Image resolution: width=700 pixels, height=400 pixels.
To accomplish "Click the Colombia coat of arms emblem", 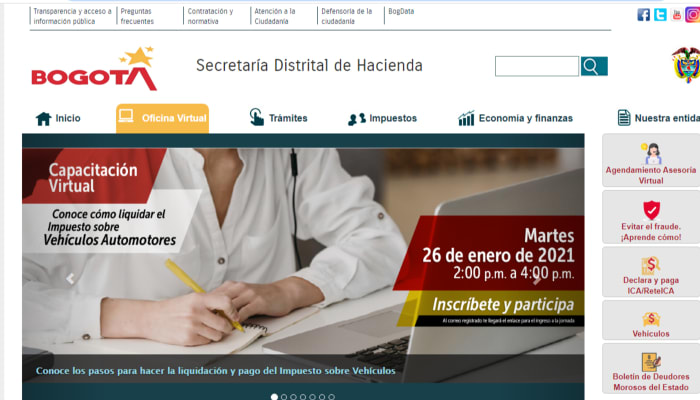I will coord(687,65).
